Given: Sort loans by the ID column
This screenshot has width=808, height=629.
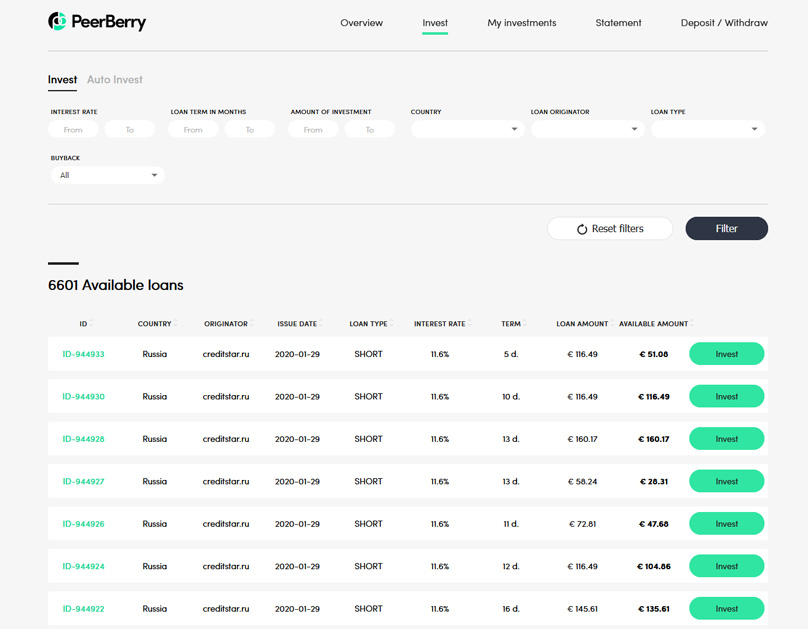Looking at the screenshot, I should (86, 324).
